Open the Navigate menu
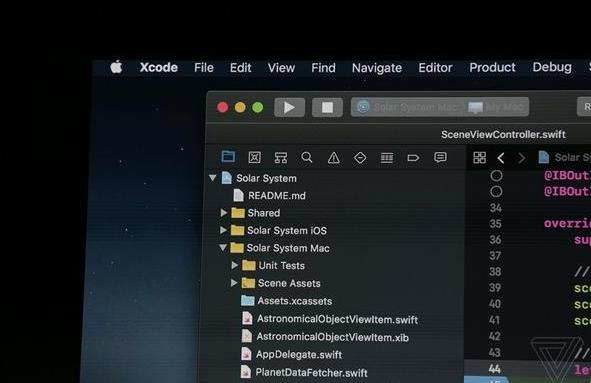 [377, 68]
